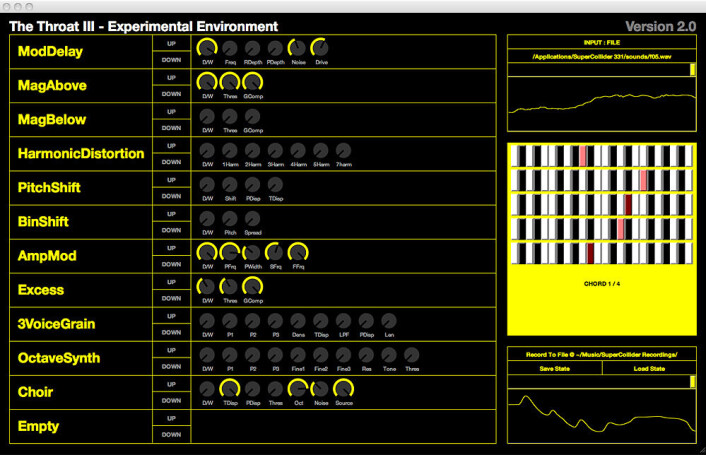Select the ModDelay Drive knob

click(320, 48)
